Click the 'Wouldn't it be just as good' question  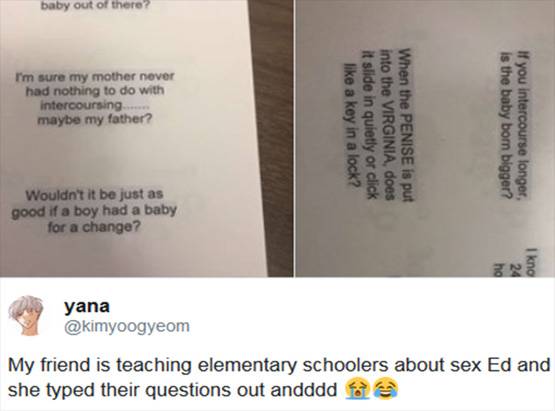pos(94,211)
